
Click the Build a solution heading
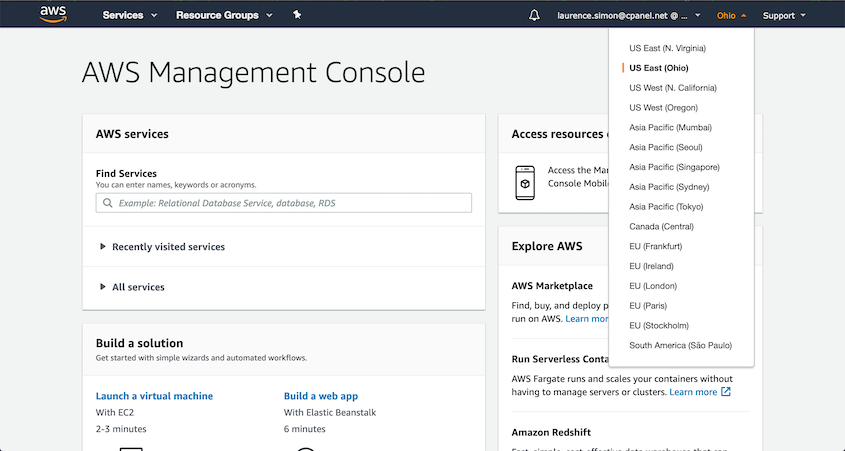140,343
